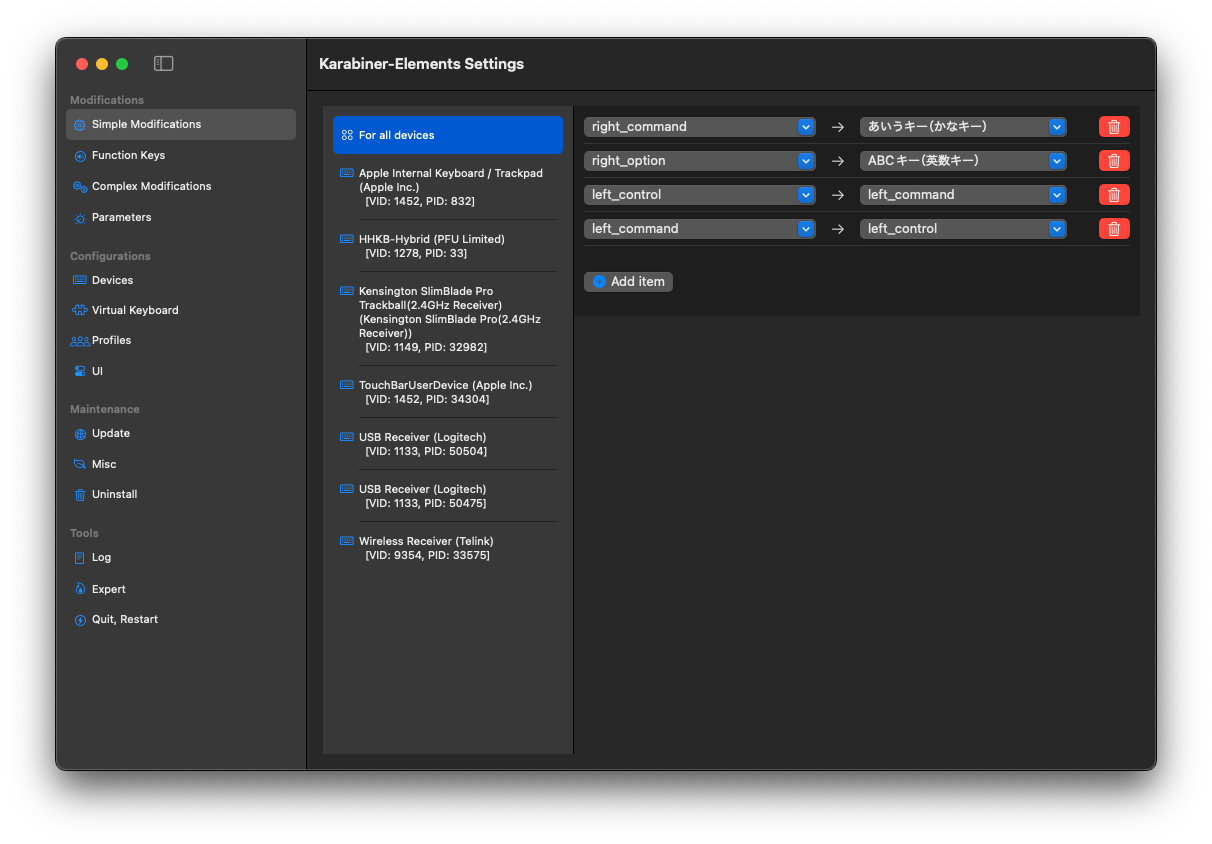1212x844 pixels.
Task: Click the Uninstall trash icon in sidebar
Action: pos(80,495)
